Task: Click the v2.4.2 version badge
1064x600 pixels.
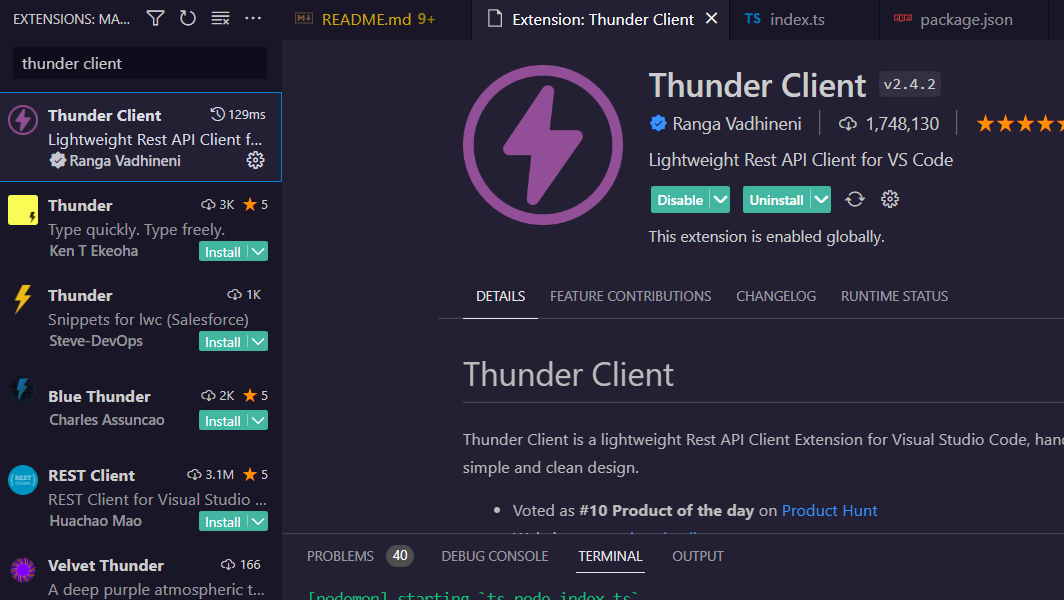Action: (x=909, y=84)
